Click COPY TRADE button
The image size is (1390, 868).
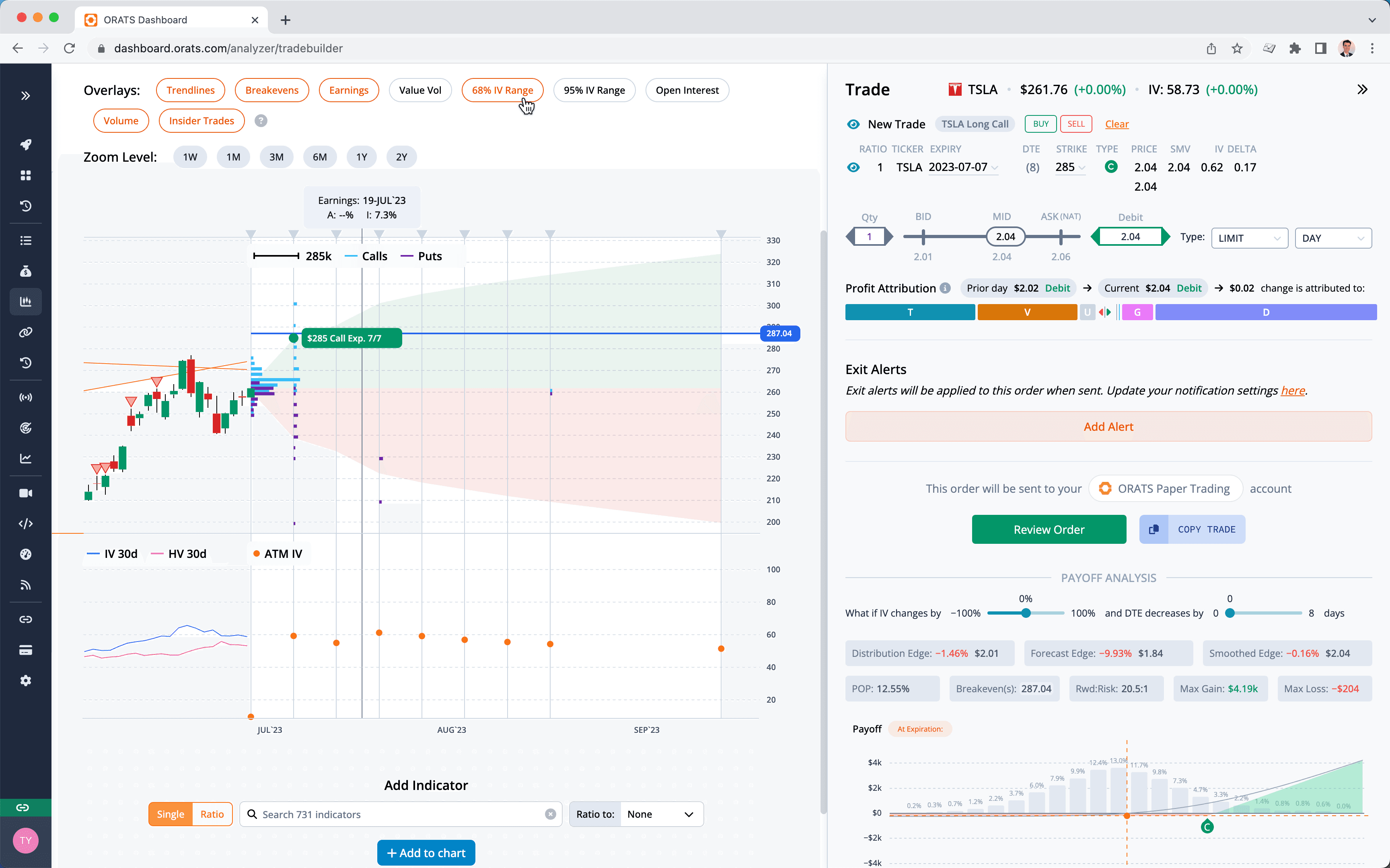(x=1192, y=529)
